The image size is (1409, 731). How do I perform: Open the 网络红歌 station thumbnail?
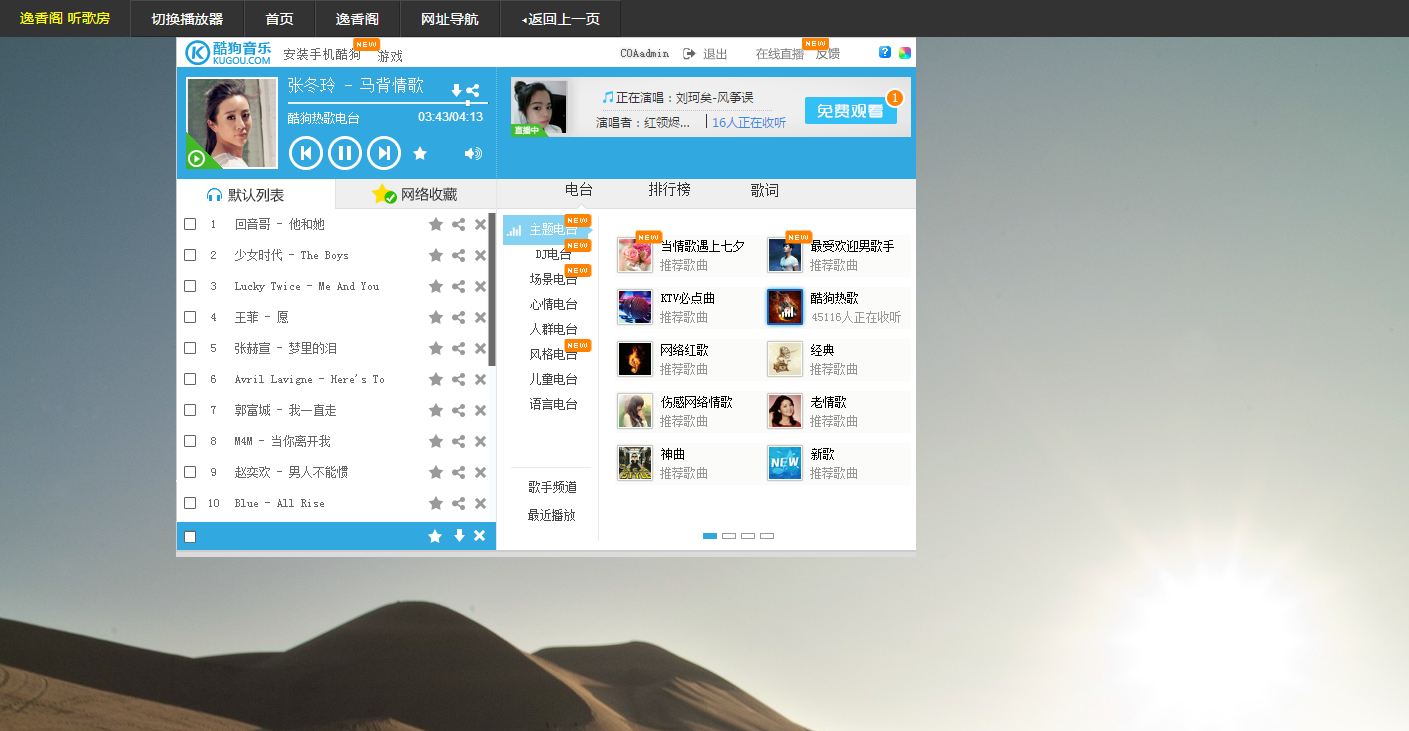[x=635, y=359]
